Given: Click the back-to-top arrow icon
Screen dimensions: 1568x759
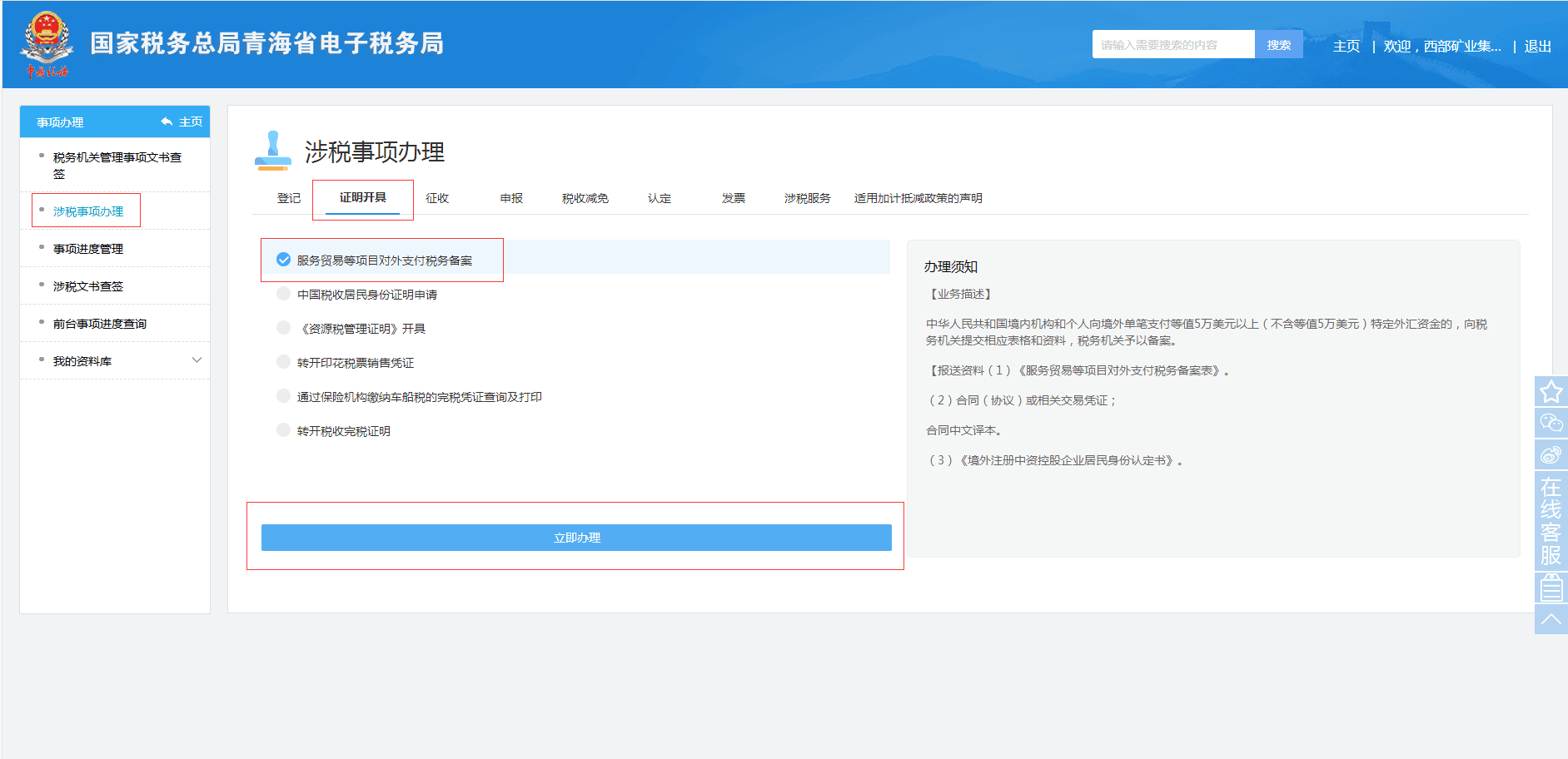Looking at the screenshot, I should [x=1551, y=619].
